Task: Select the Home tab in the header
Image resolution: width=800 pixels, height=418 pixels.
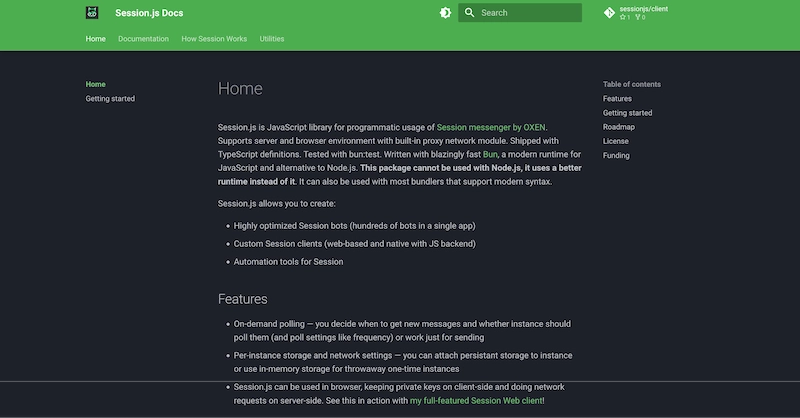Action: click(x=96, y=39)
